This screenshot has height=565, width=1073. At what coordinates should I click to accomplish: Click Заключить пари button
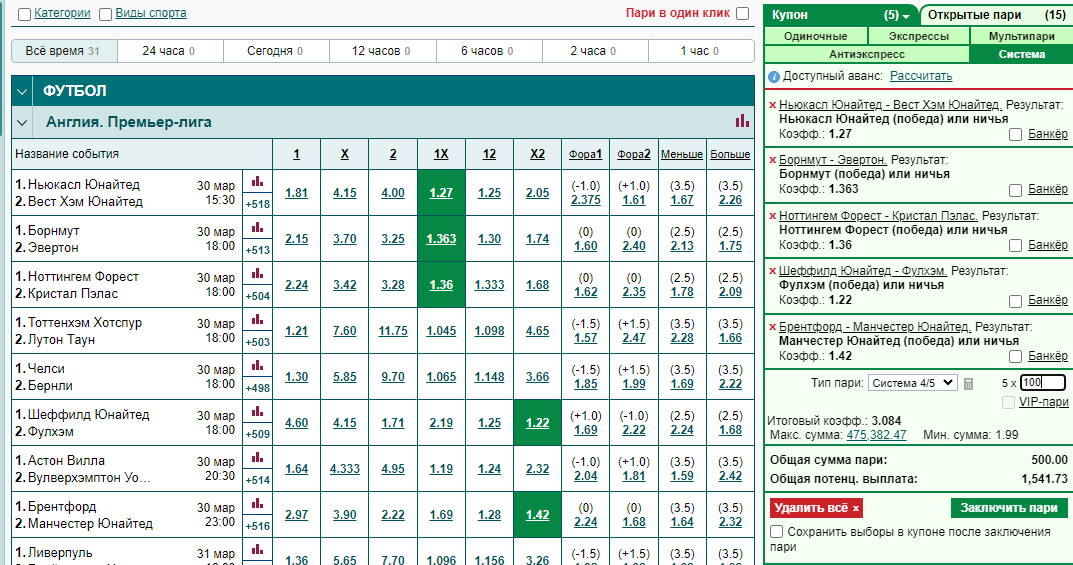(x=1009, y=508)
